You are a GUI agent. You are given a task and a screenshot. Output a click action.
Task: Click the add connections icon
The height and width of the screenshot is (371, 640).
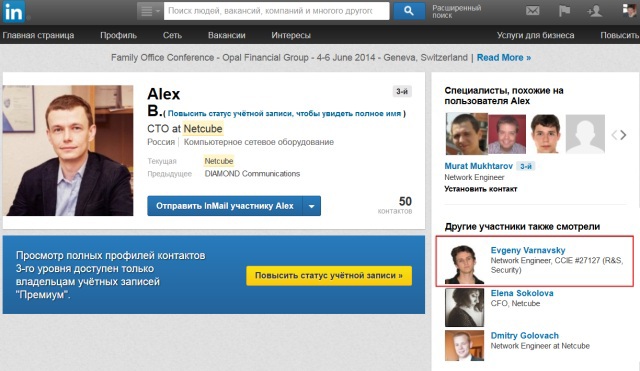pyautogui.click(x=594, y=11)
